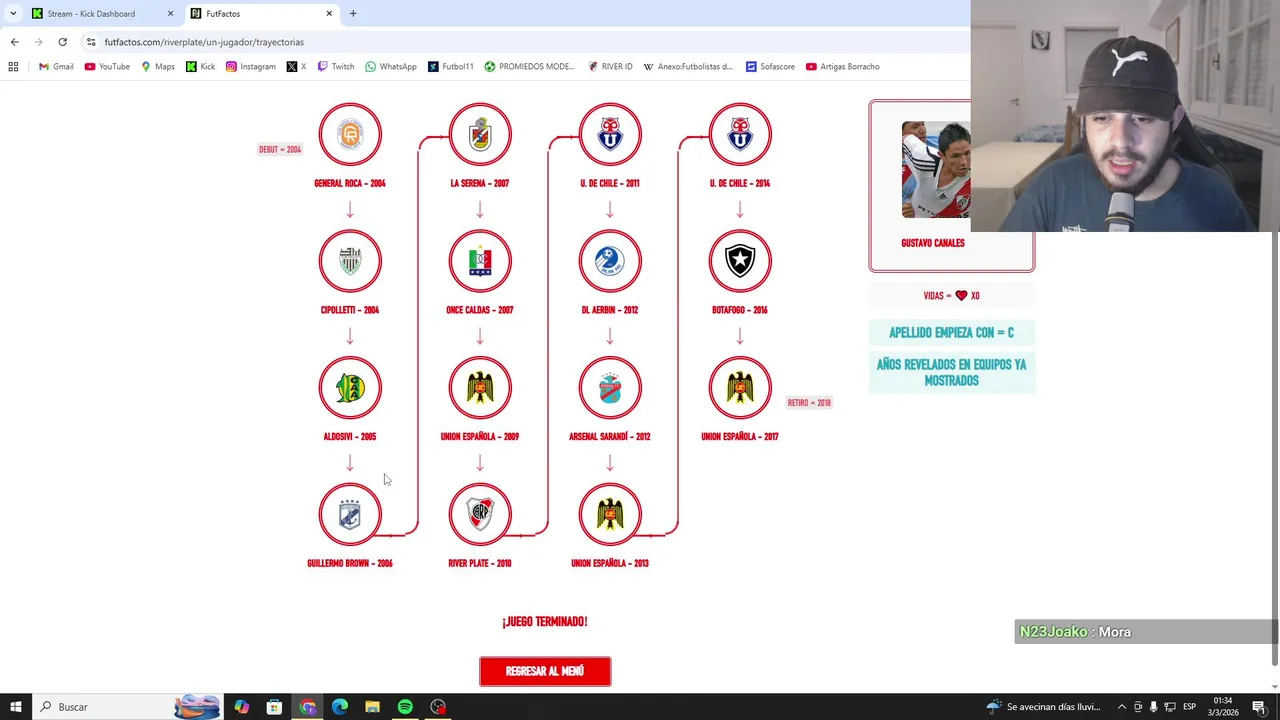The height and width of the screenshot is (720, 1280).
Task: Click the La Serena 2007 club badge
Action: tap(480, 134)
